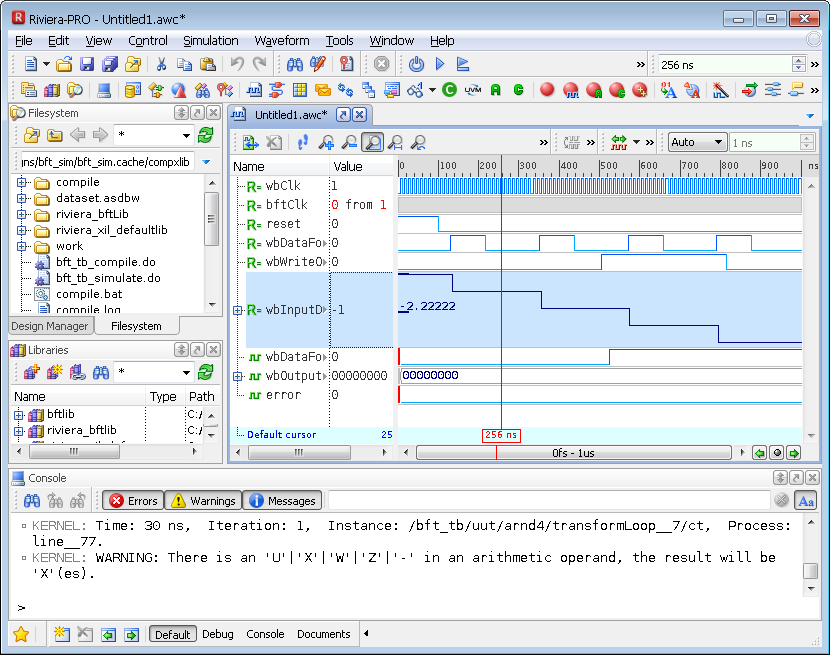The width and height of the screenshot is (830, 655).
Task: Expand the riviera_bftLib folder node
Action: [x=21, y=214]
